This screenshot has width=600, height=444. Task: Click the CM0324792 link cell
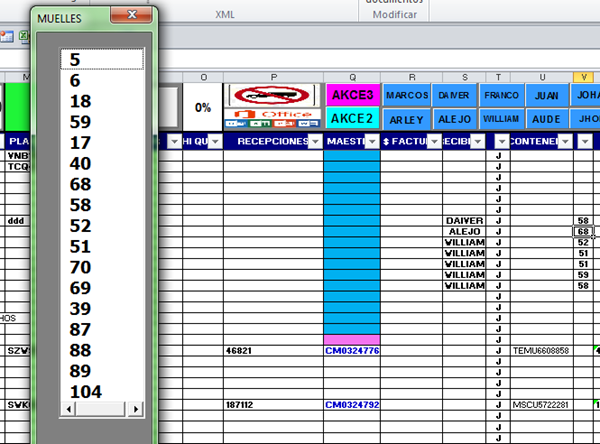[352, 405]
